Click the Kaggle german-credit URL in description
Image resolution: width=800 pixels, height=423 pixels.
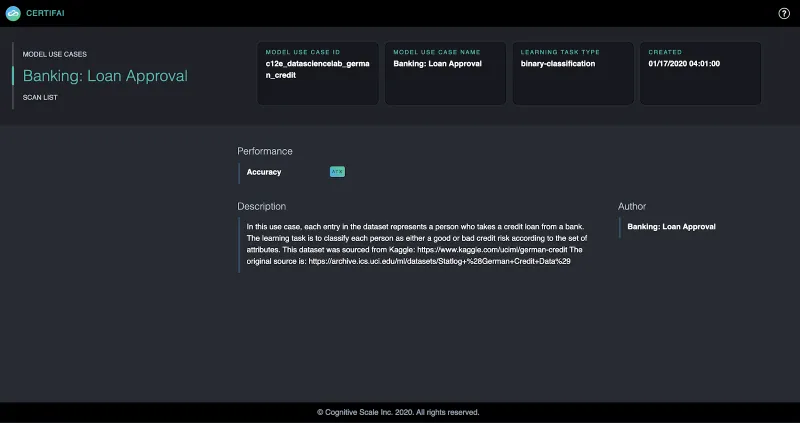click(x=492, y=250)
